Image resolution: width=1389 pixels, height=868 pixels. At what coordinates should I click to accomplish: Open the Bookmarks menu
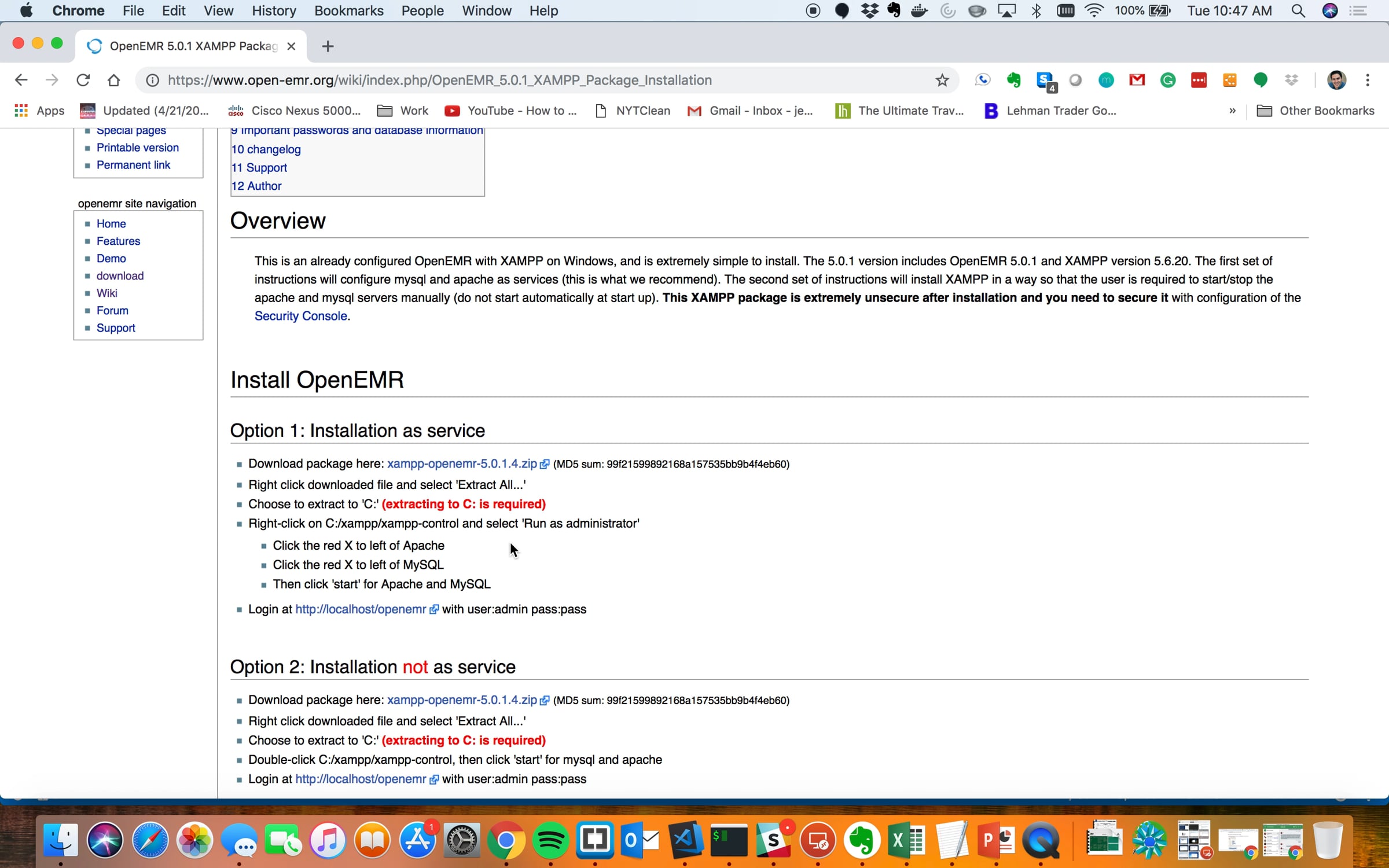348,10
